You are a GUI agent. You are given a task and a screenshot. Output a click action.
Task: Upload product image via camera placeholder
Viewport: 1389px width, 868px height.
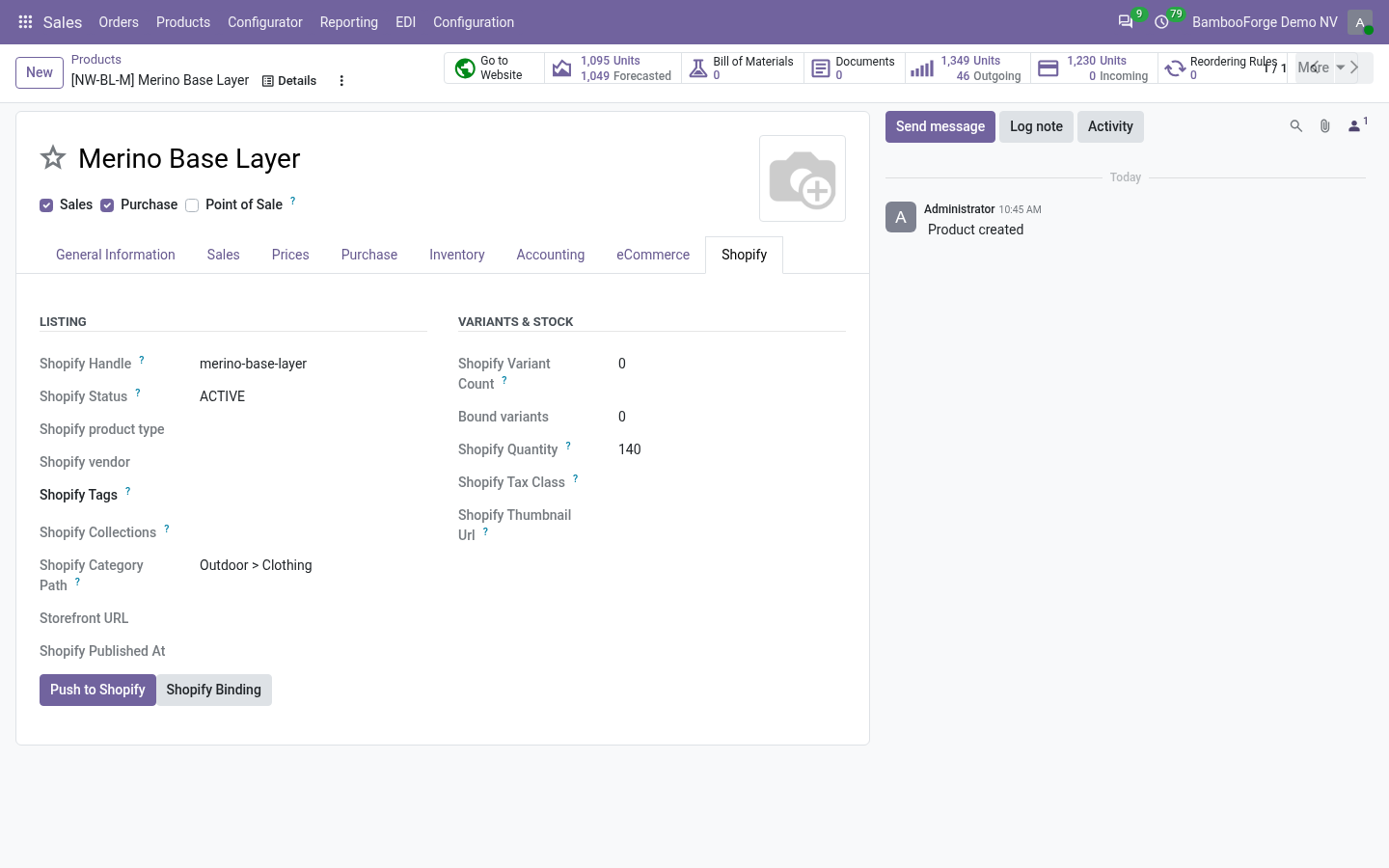pyautogui.click(x=803, y=178)
